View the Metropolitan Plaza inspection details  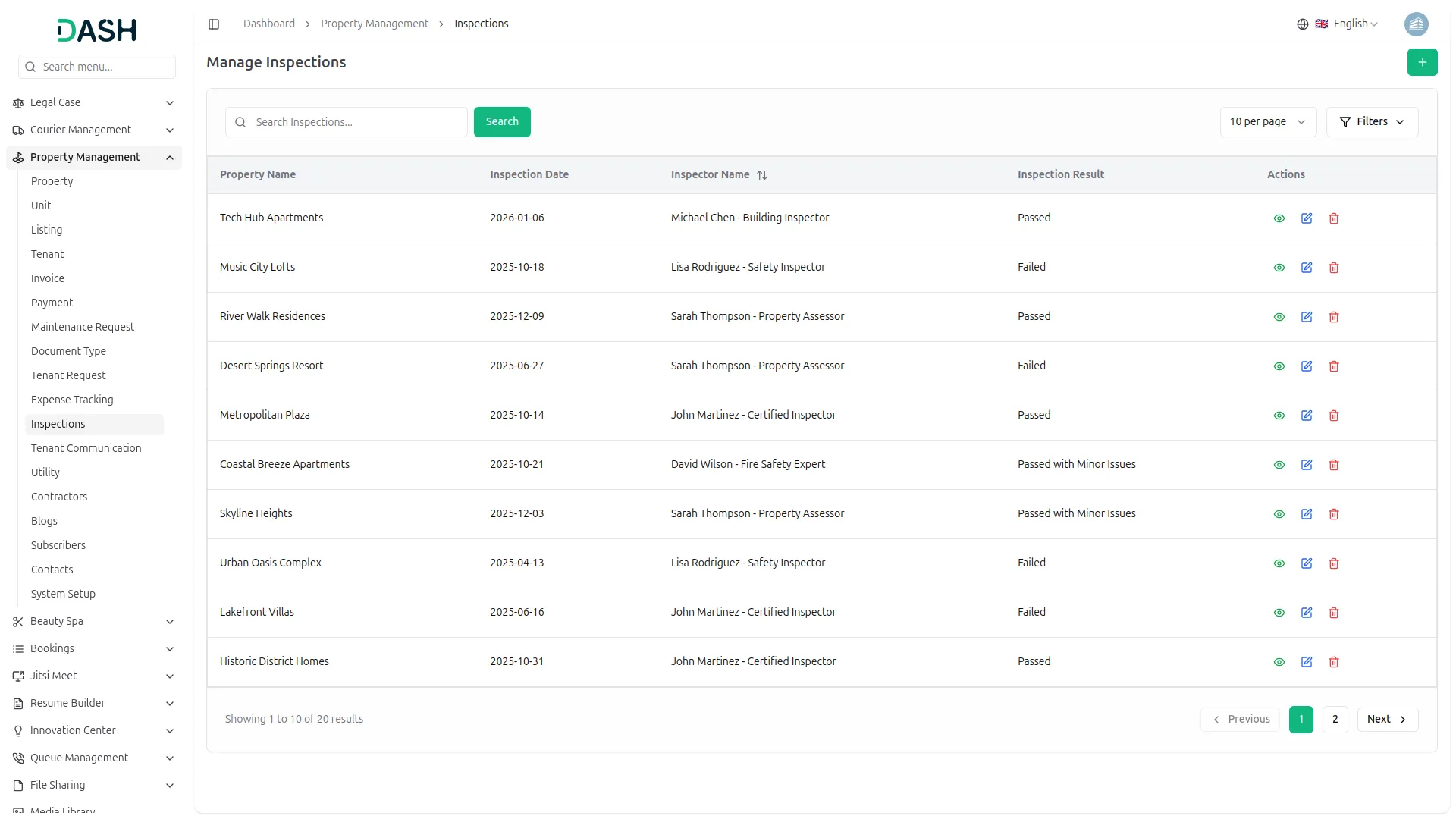pyautogui.click(x=1279, y=416)
